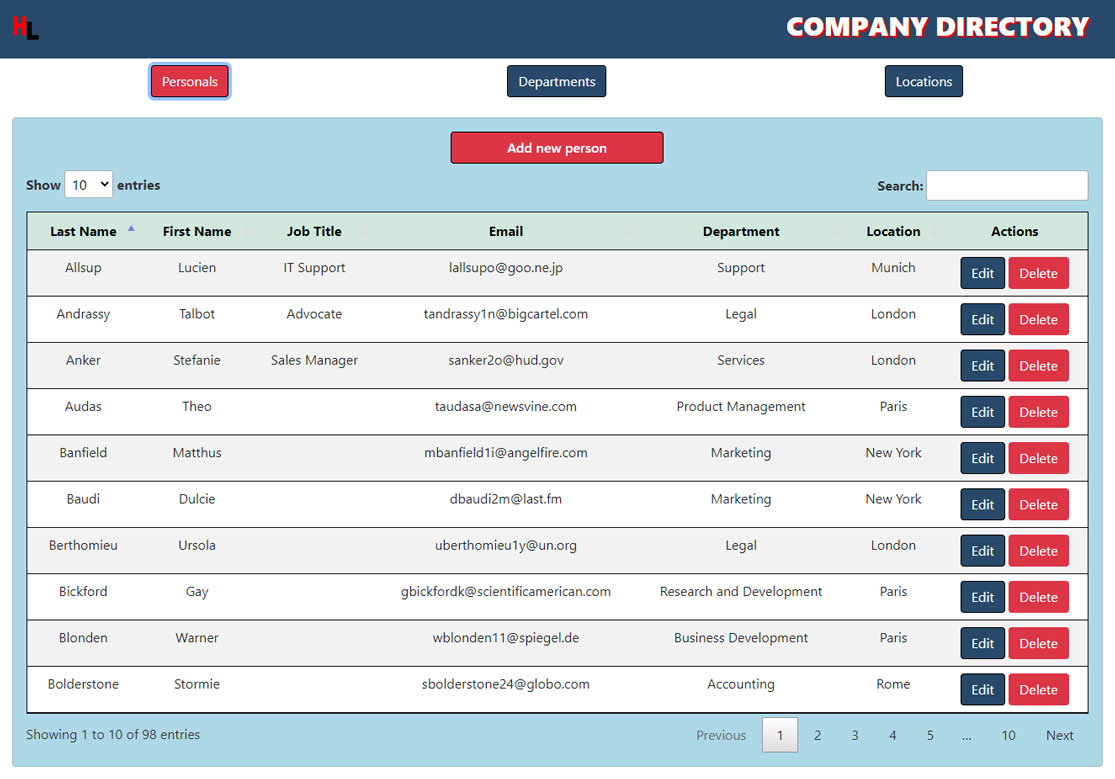Viewport: 1115px width, 779px height.
Task: Edit the Allsup record
Action: (982, 273)
